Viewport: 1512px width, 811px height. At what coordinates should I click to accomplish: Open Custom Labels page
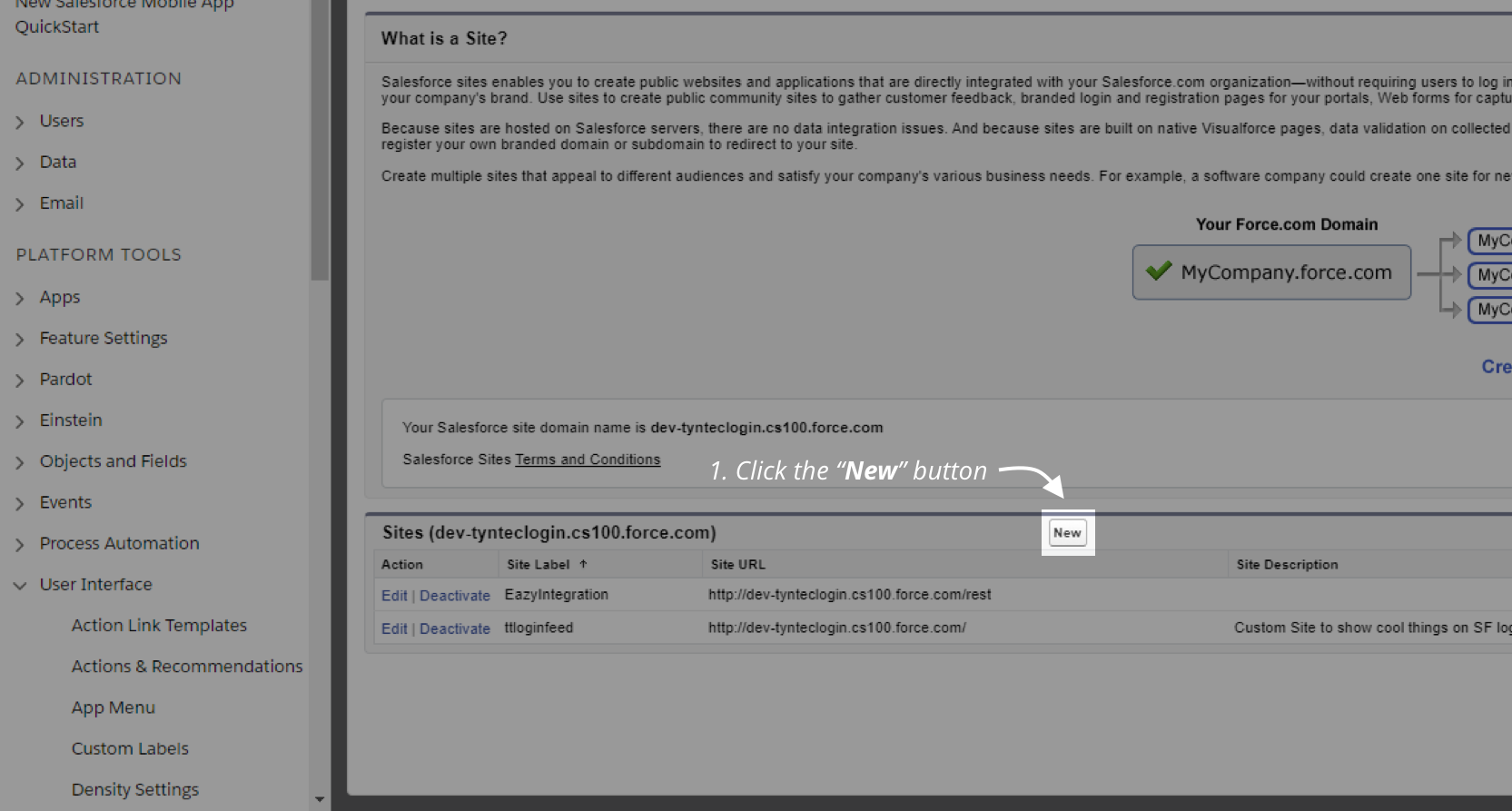[x=130, y=748]
